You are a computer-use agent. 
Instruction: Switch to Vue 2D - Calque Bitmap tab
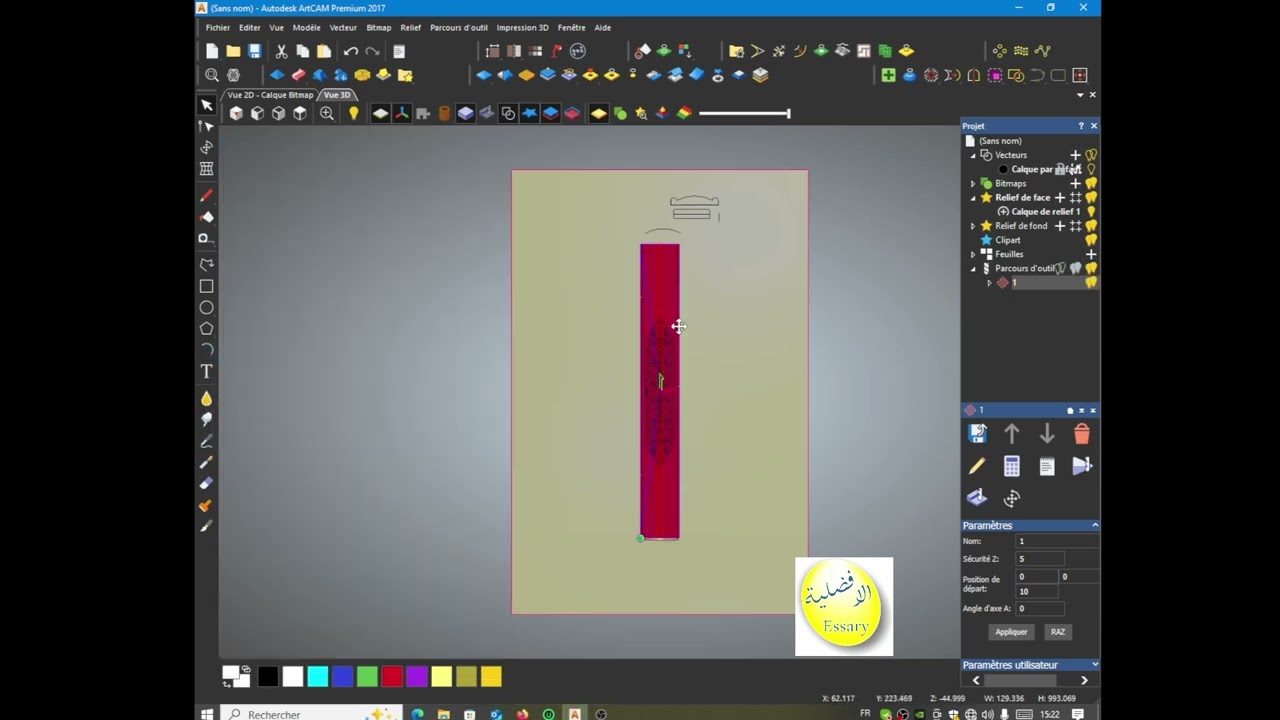(x=270, y=95)
